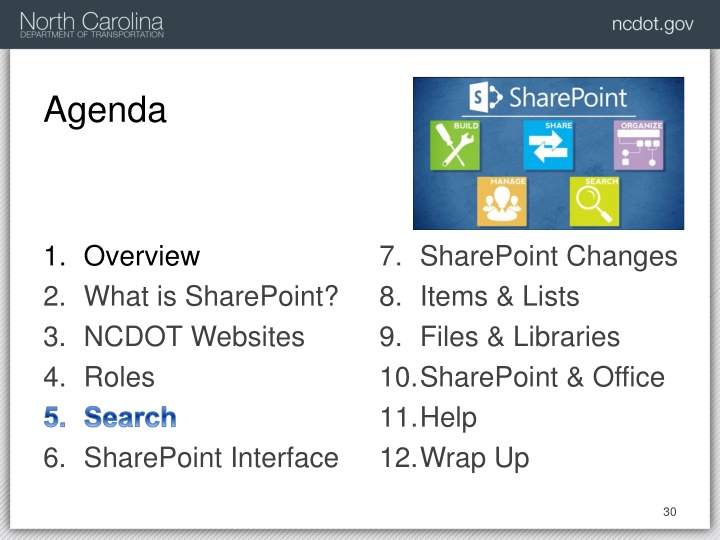This screenshot has width=720, height=540.
Task: Click the Wrap Up agenda item
Action: (x=474, y=458)
